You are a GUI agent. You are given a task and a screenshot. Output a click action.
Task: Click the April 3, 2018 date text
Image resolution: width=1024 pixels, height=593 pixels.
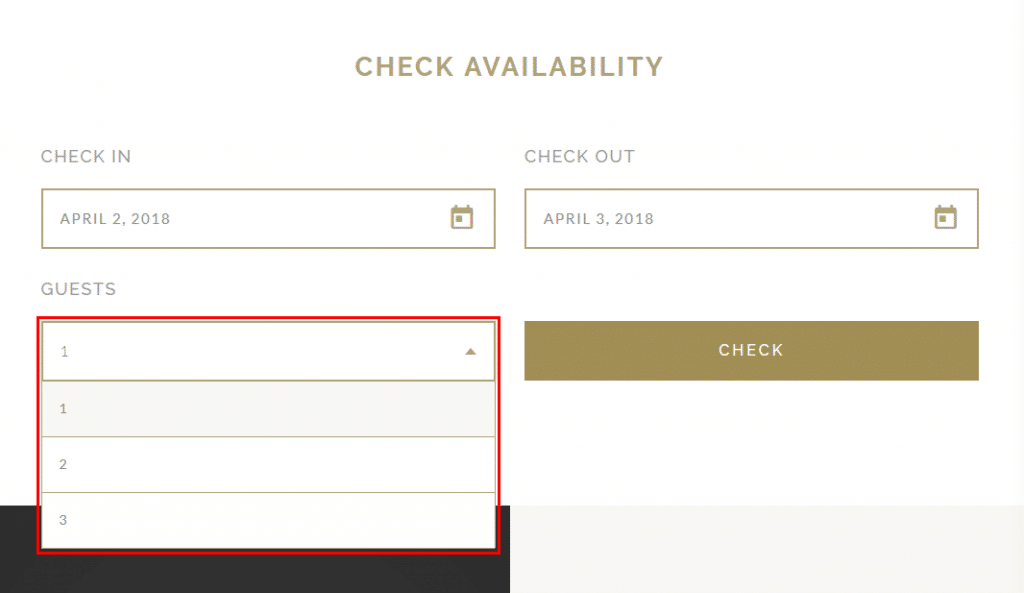pos(598,219)
